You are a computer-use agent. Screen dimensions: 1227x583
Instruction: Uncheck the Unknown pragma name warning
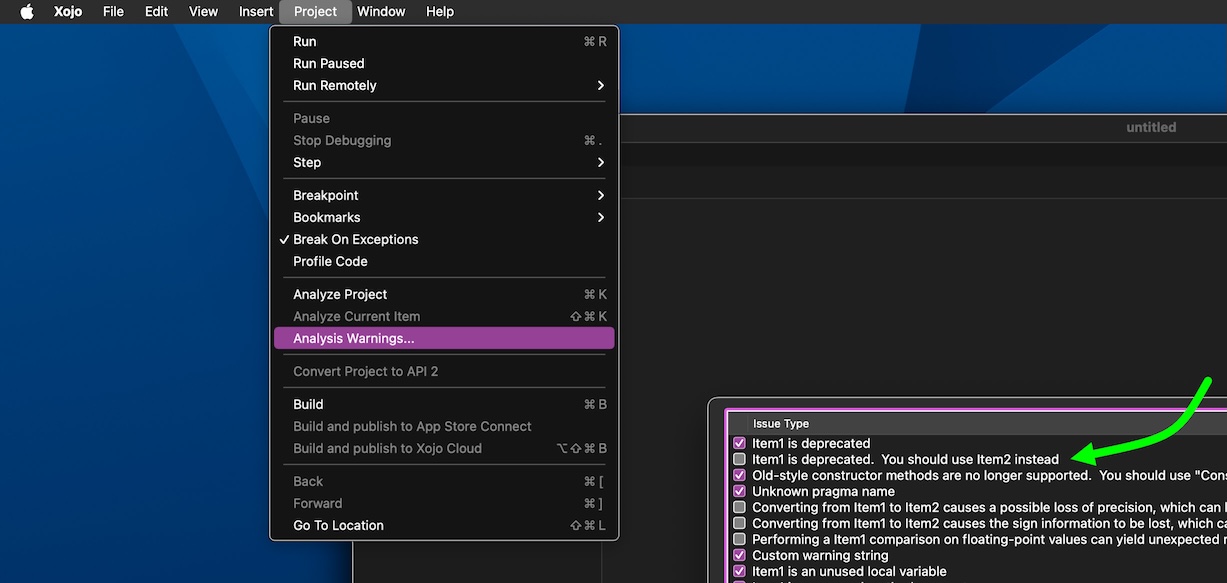pyautogui.click(x=739, y=491)
